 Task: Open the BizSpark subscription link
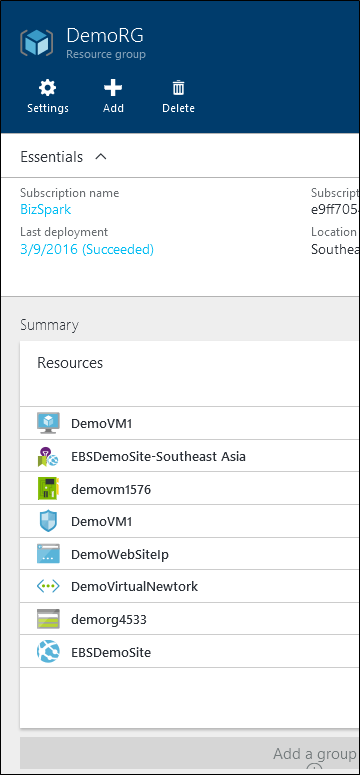[x=45, y=210]
